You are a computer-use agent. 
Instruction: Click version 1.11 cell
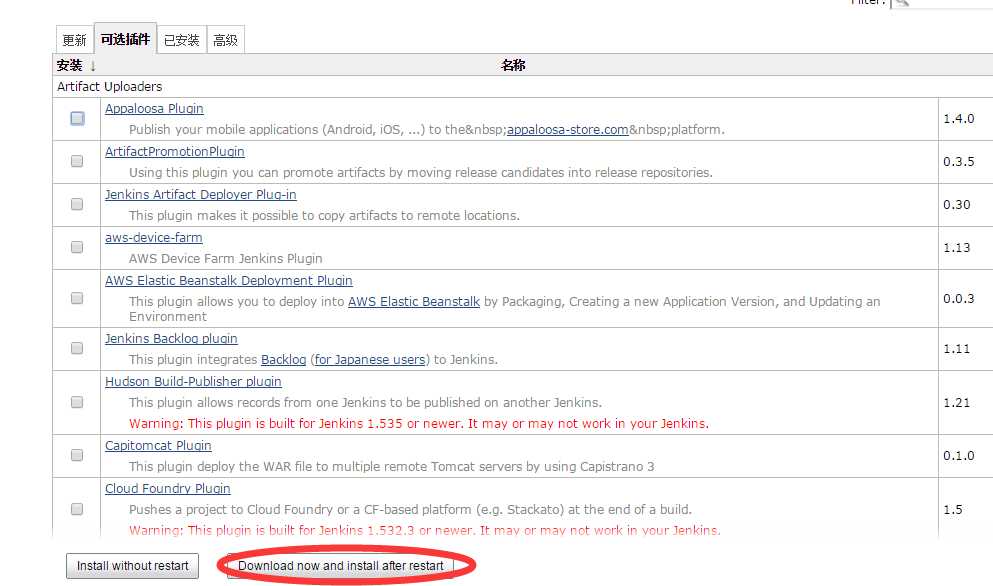pyautogui.click(x=957, y=348)
